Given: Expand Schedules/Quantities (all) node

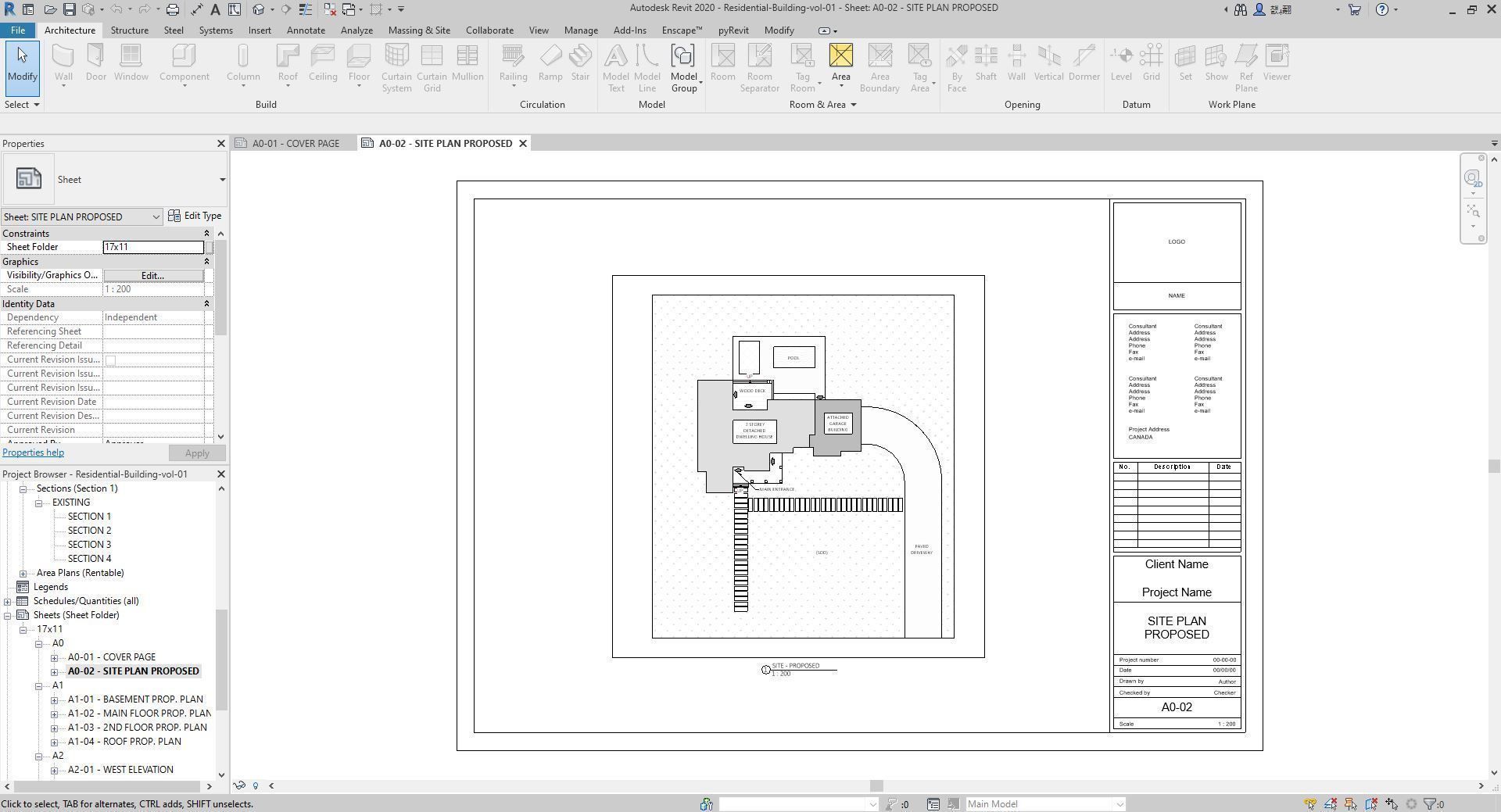Looking at the screenshot, I should [x=8, y=602].
